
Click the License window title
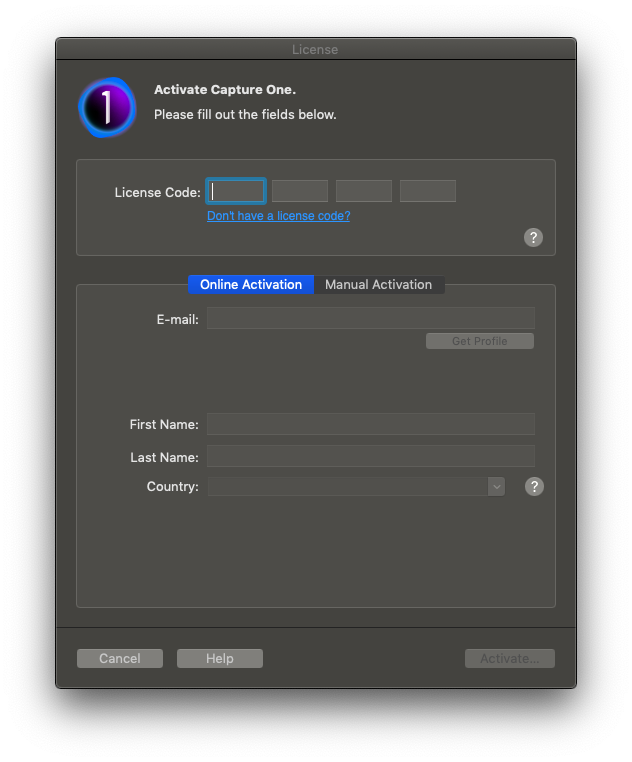pyautogui.click(x=315, y=50)
